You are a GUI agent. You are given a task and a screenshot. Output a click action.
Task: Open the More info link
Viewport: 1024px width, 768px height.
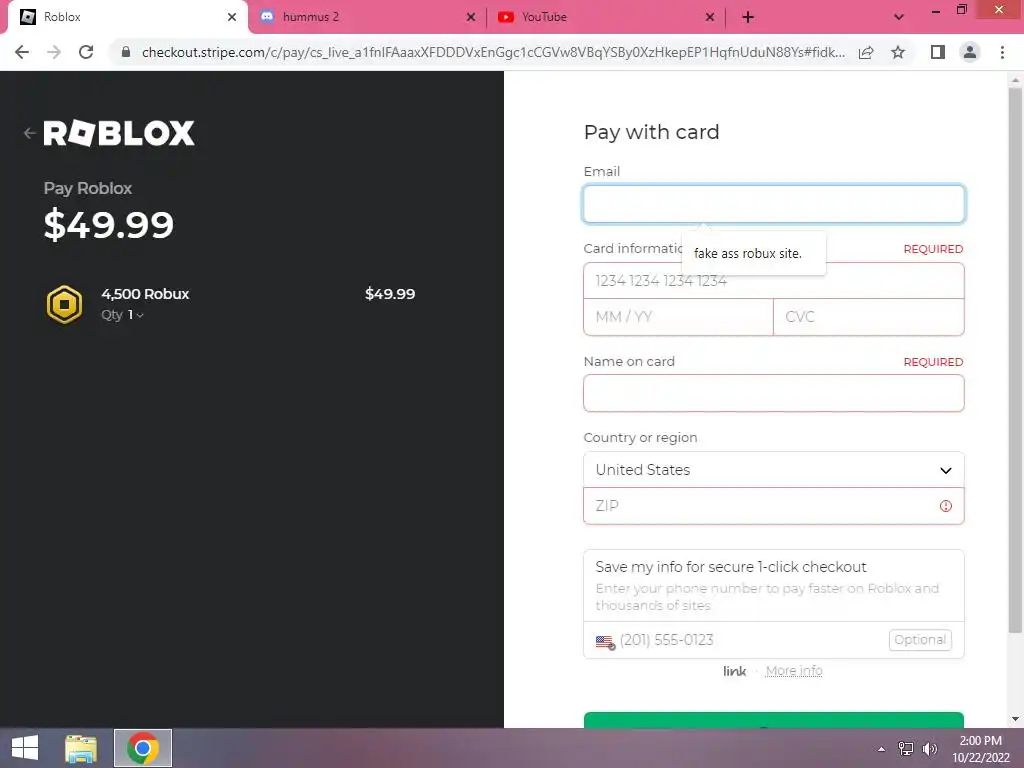pos(793,671)
